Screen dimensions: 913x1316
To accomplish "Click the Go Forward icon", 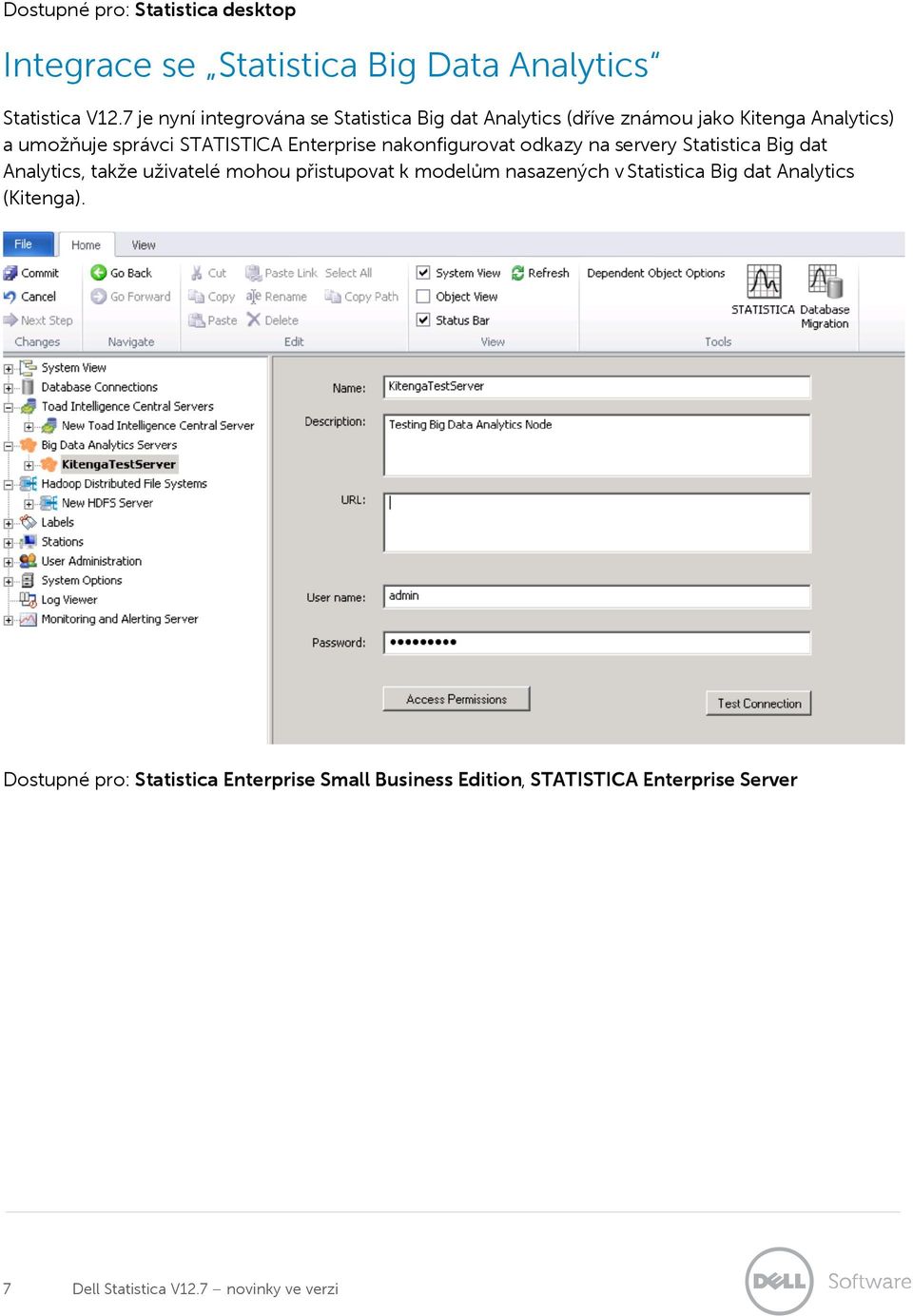I will click(98, 297).
